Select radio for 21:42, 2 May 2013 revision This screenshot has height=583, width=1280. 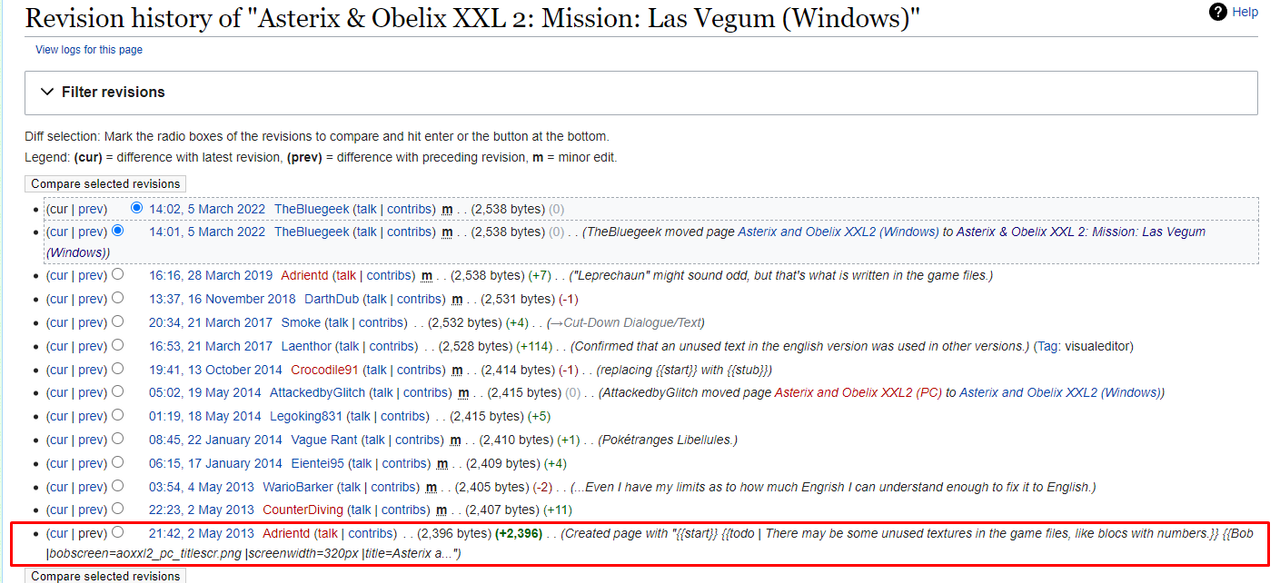[118, 533]
